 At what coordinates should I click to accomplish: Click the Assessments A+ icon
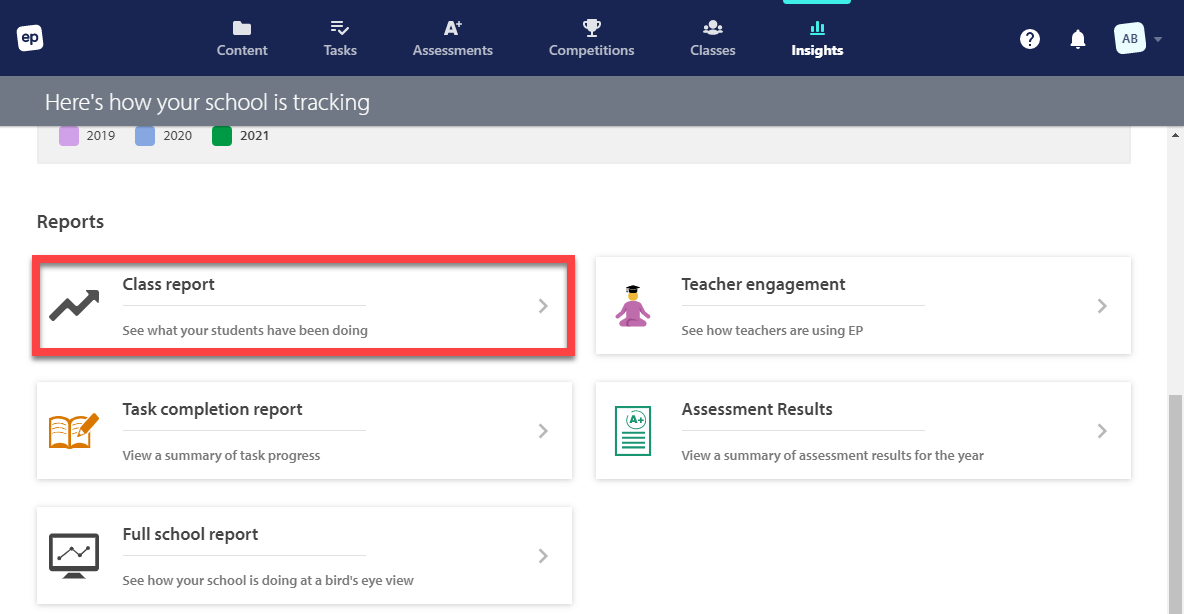(452, 28)
